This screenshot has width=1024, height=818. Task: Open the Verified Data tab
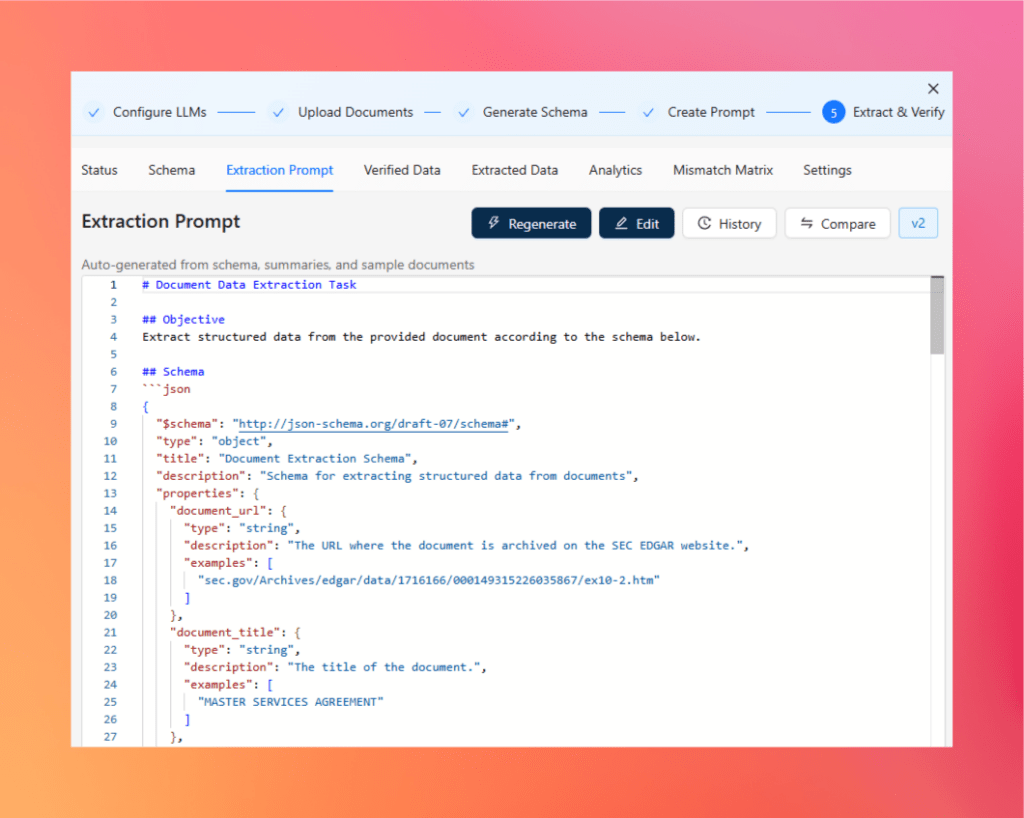tap(402, 170)
